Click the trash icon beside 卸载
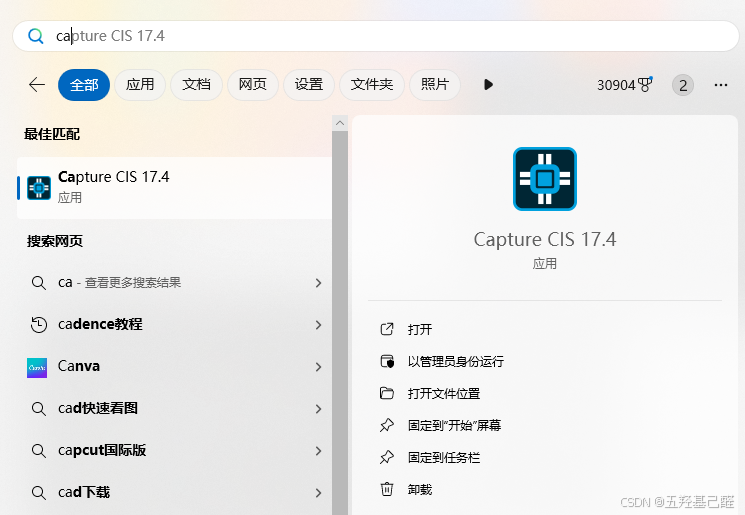Viewport: 745px width, 515px height. tap(387, 489)
